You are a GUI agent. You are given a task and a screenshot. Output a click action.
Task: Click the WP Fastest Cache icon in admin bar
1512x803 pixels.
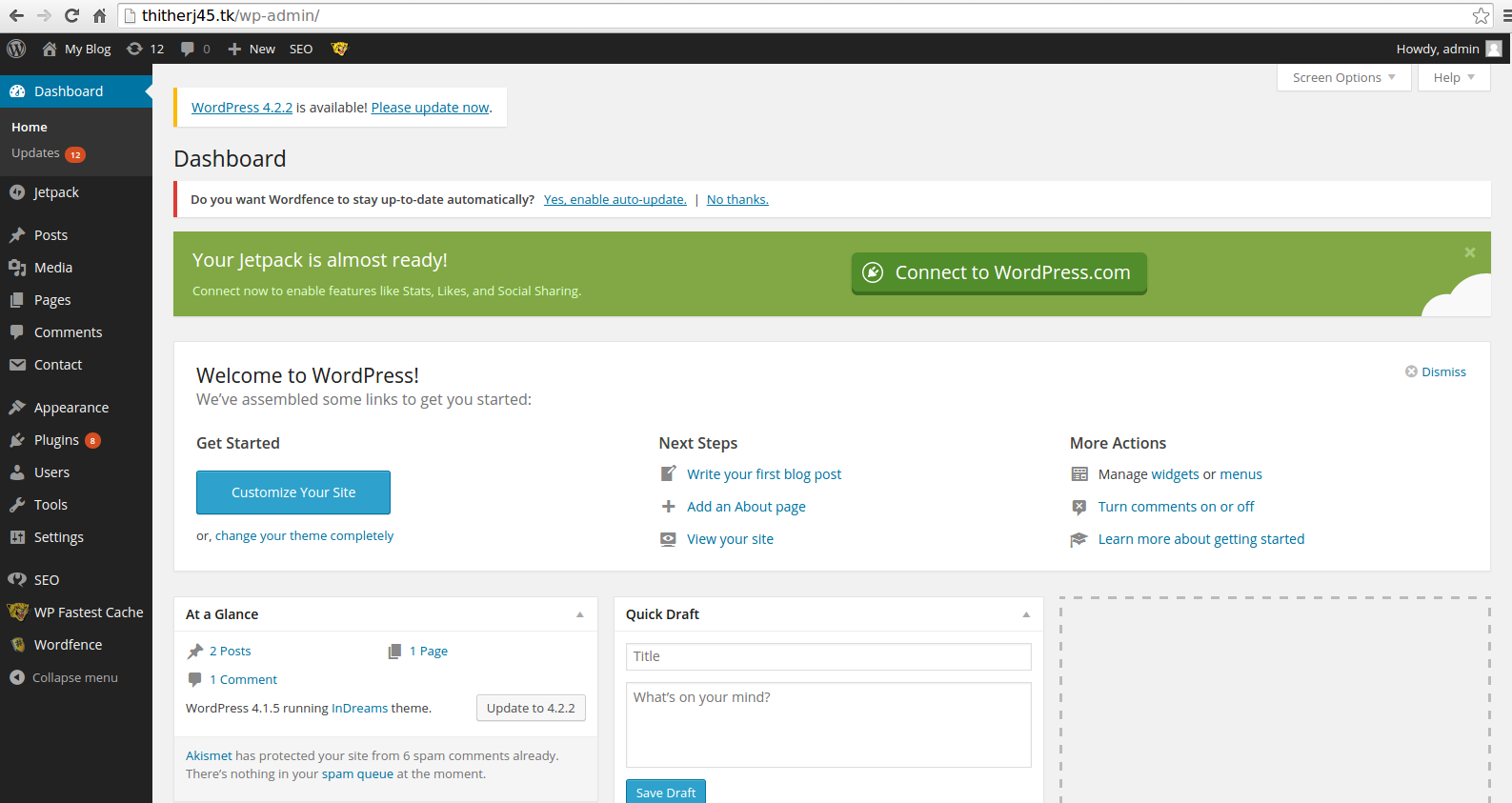pyautogui.click(x=339, y=49)
